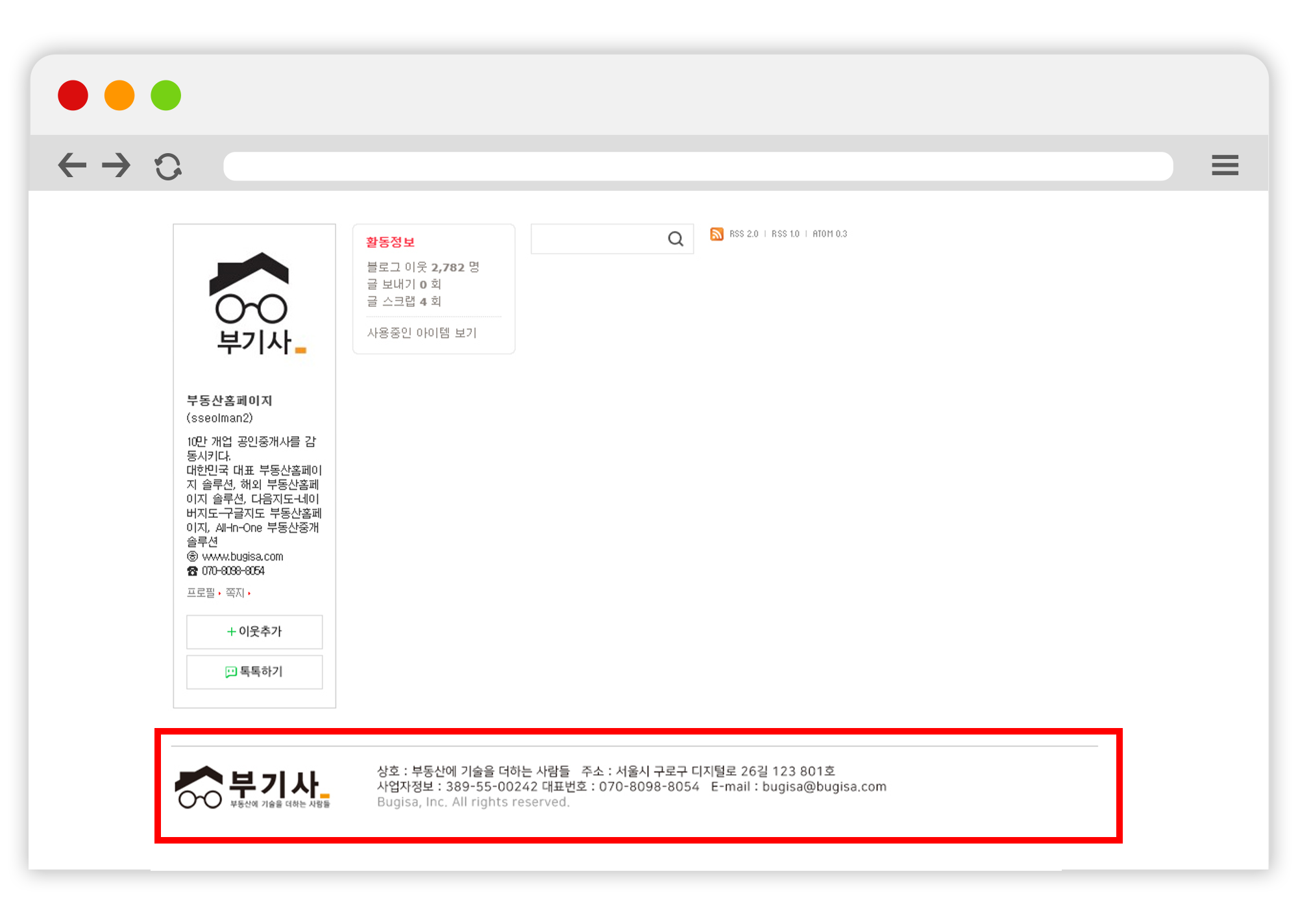Click the browser back arrow
The height and width of the screenshot is (924, 1298).
pos(71,165)
